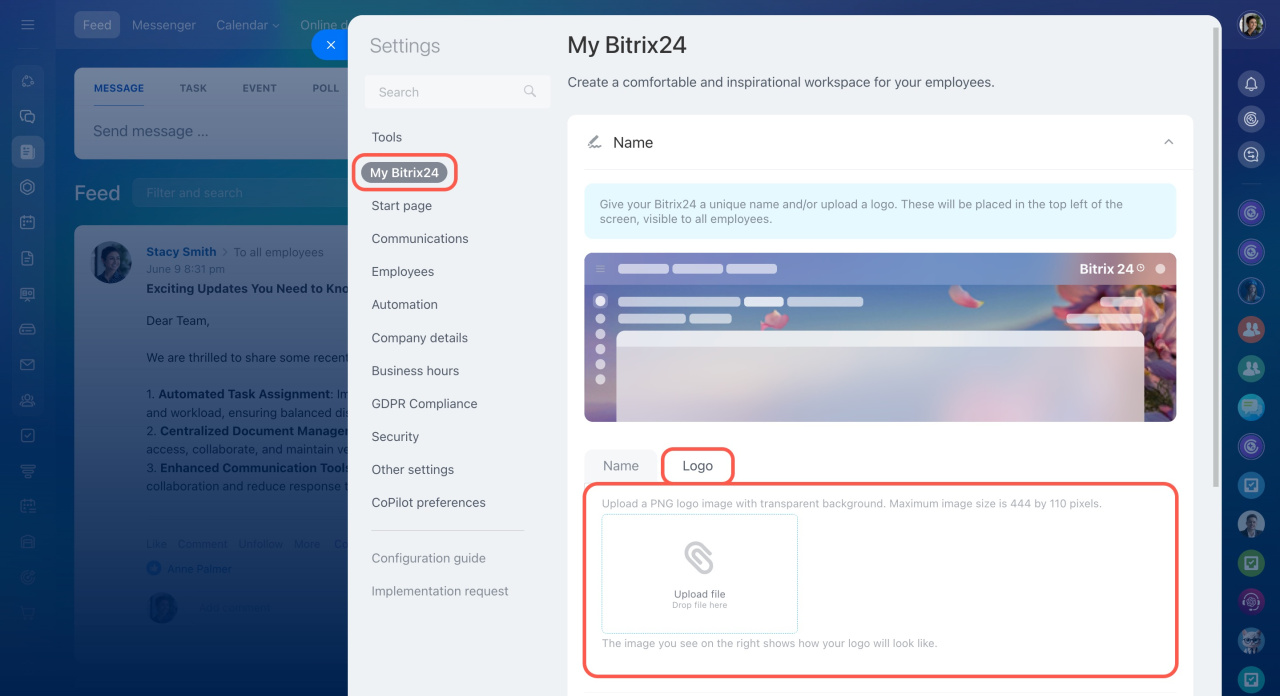Select the highlighted Feed icon in left sidebar

point(28,152)
